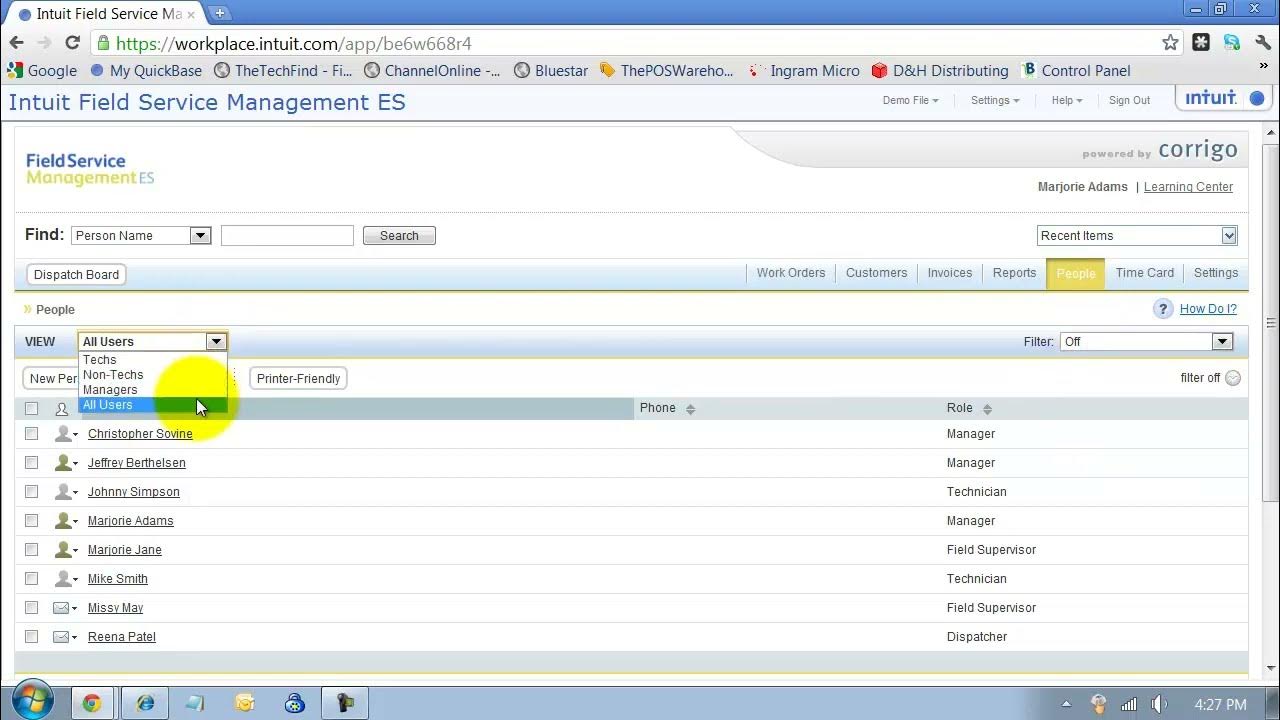Open the top Settings dropdown menu
1280x720 pixels.
tap(995, 100)
